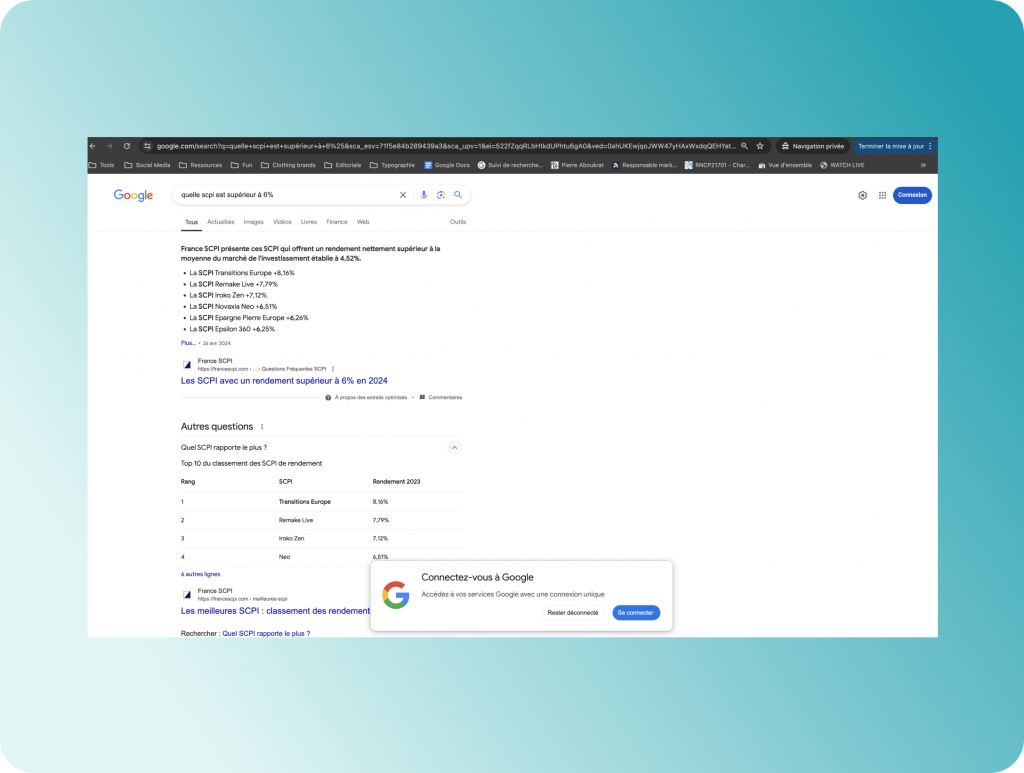Open the Google apps grid
Image resolution: width=1024 pixels, height=773 pixels.
pos(882,195)
